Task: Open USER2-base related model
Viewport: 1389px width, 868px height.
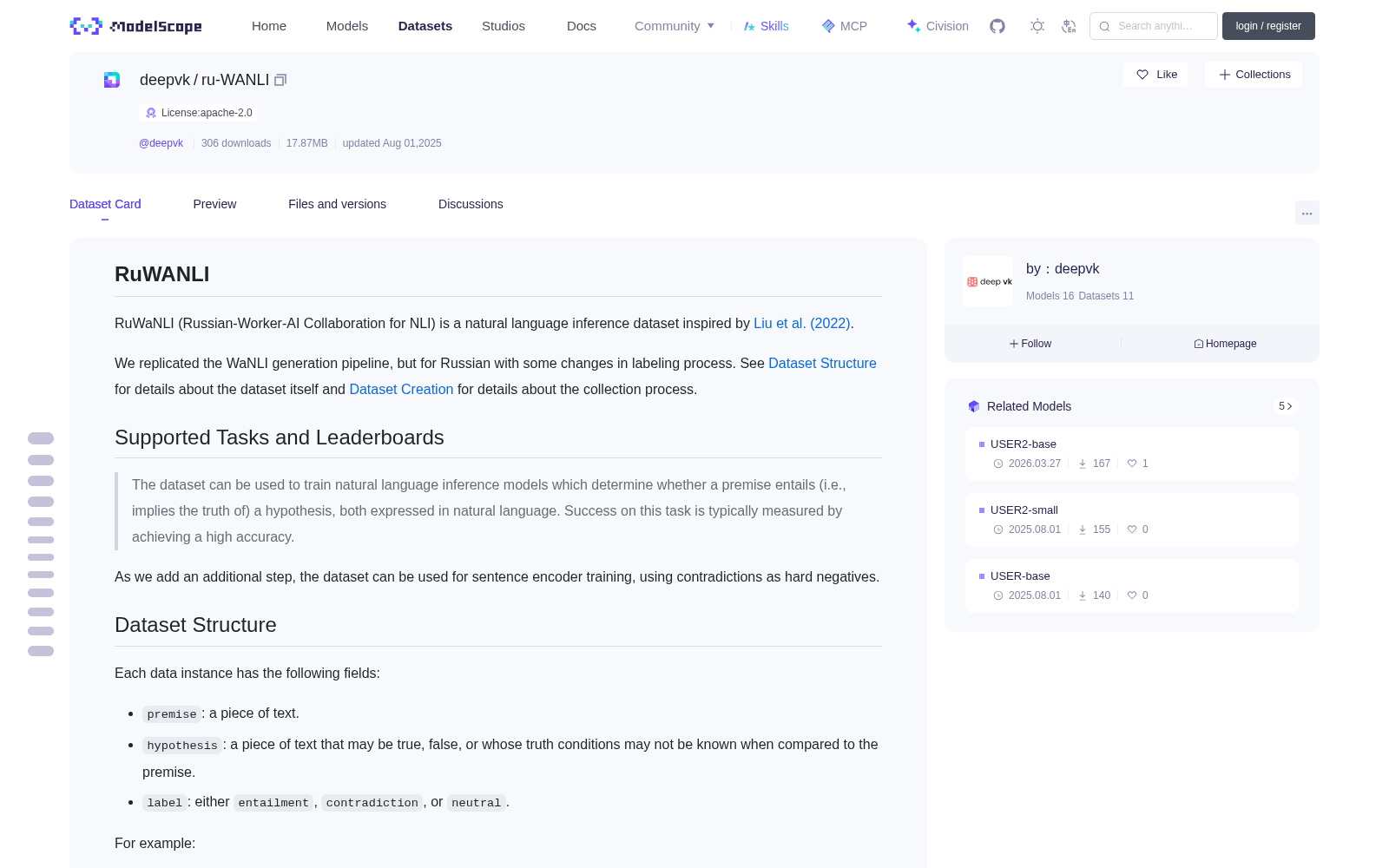Action: [x=1132, y=454]
